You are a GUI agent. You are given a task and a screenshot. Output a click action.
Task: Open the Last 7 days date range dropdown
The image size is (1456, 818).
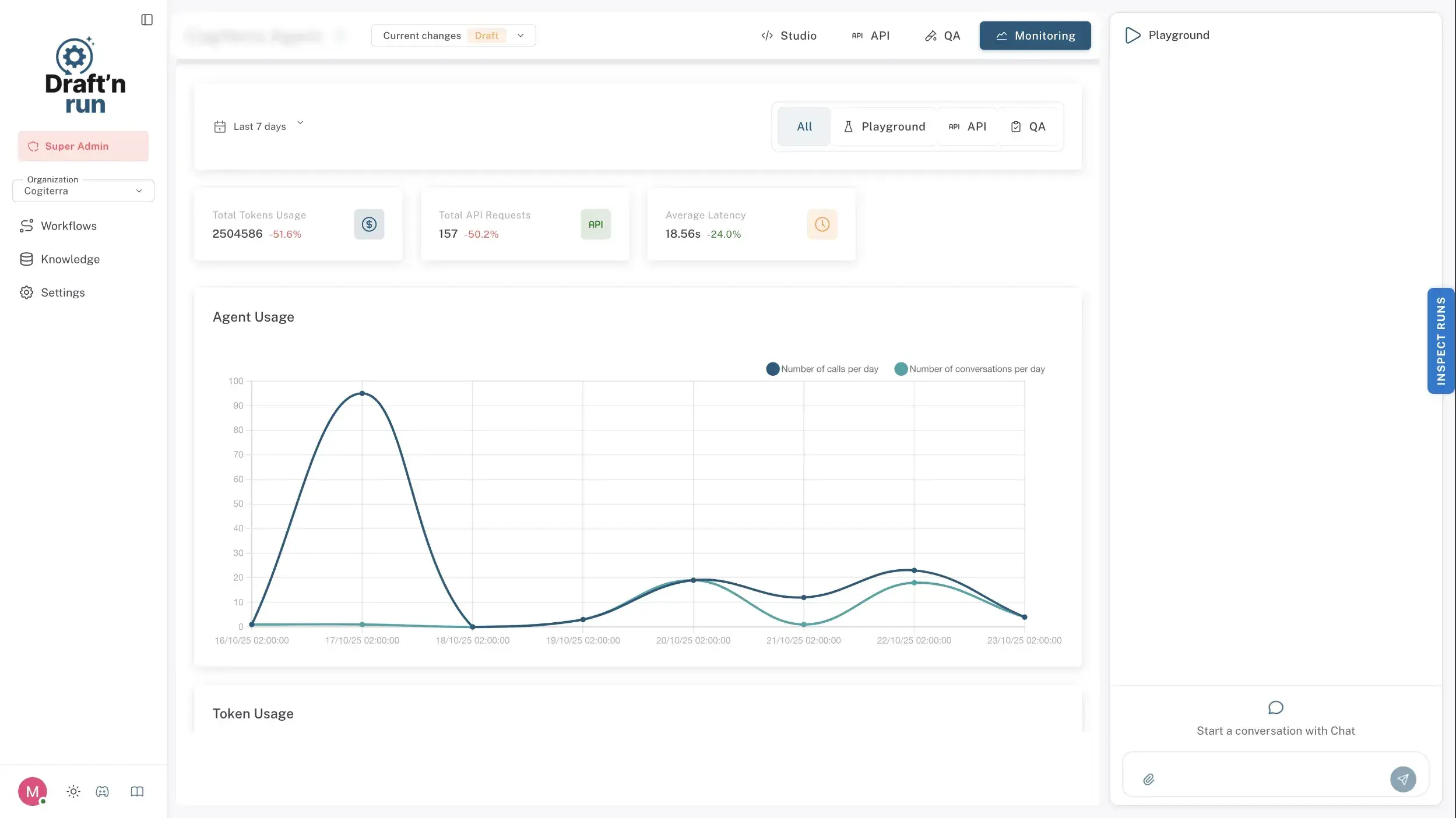259,126
